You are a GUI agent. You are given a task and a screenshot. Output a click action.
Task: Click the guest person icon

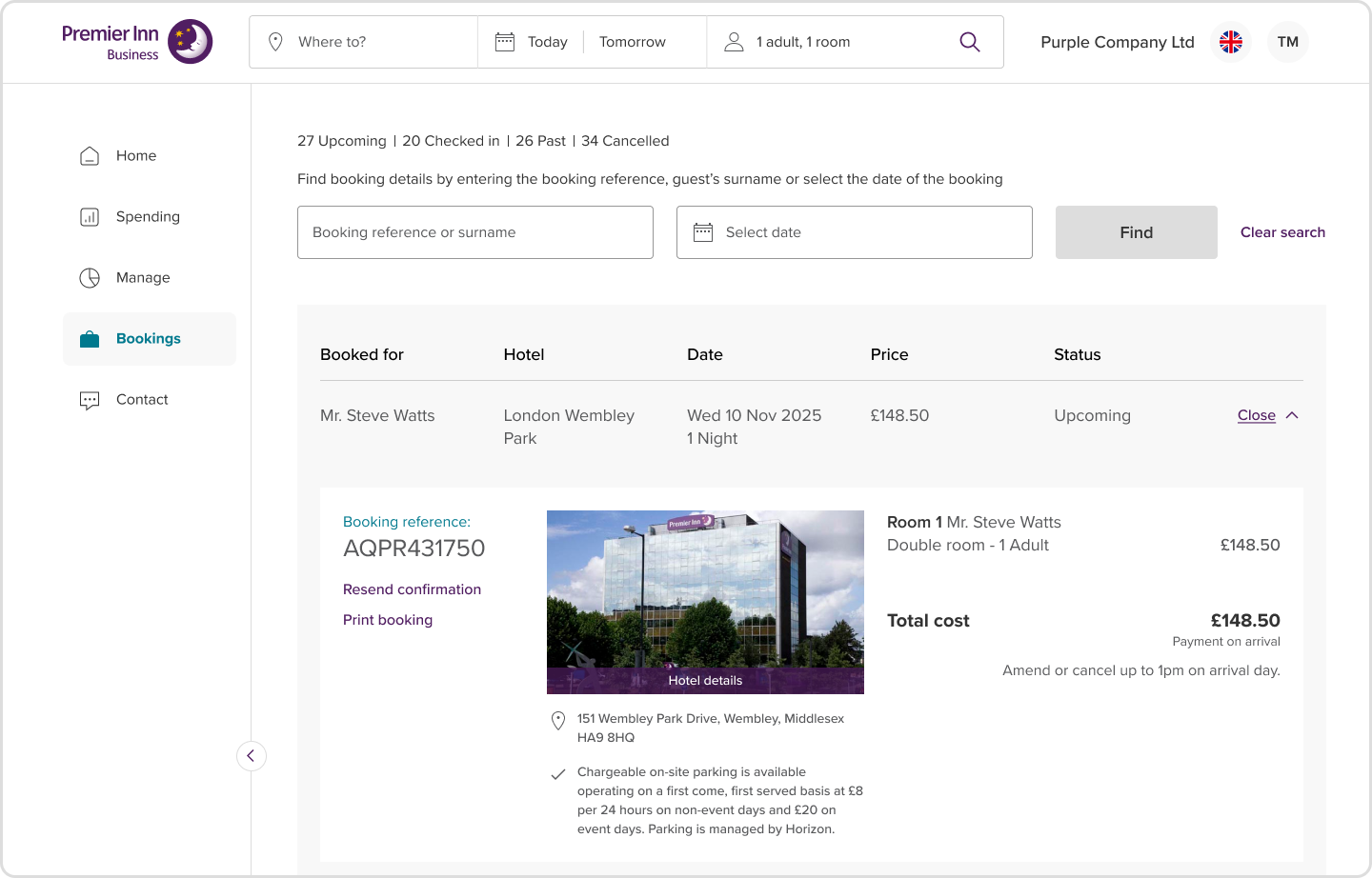(x=734, y=42)
